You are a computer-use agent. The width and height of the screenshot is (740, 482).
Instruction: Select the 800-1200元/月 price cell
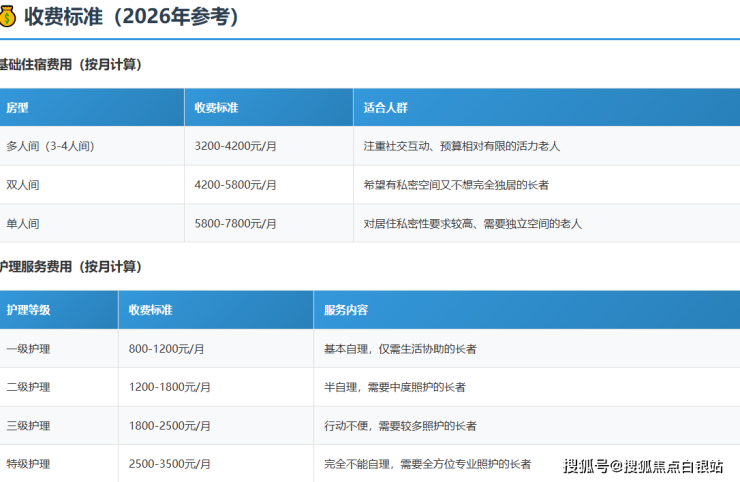tap(167, 349)
